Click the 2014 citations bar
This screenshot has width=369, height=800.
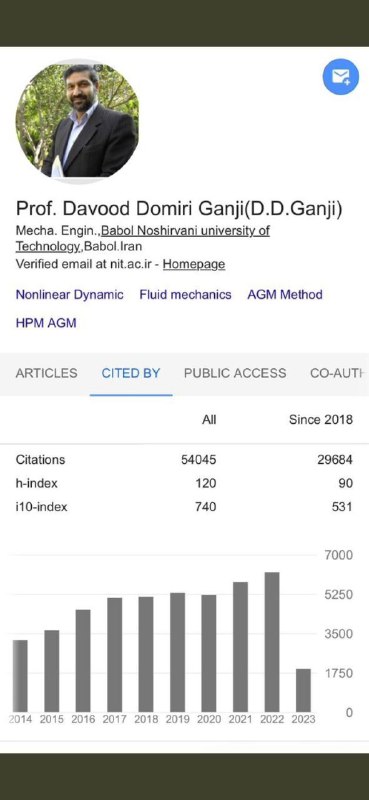[x=20, y=676]
